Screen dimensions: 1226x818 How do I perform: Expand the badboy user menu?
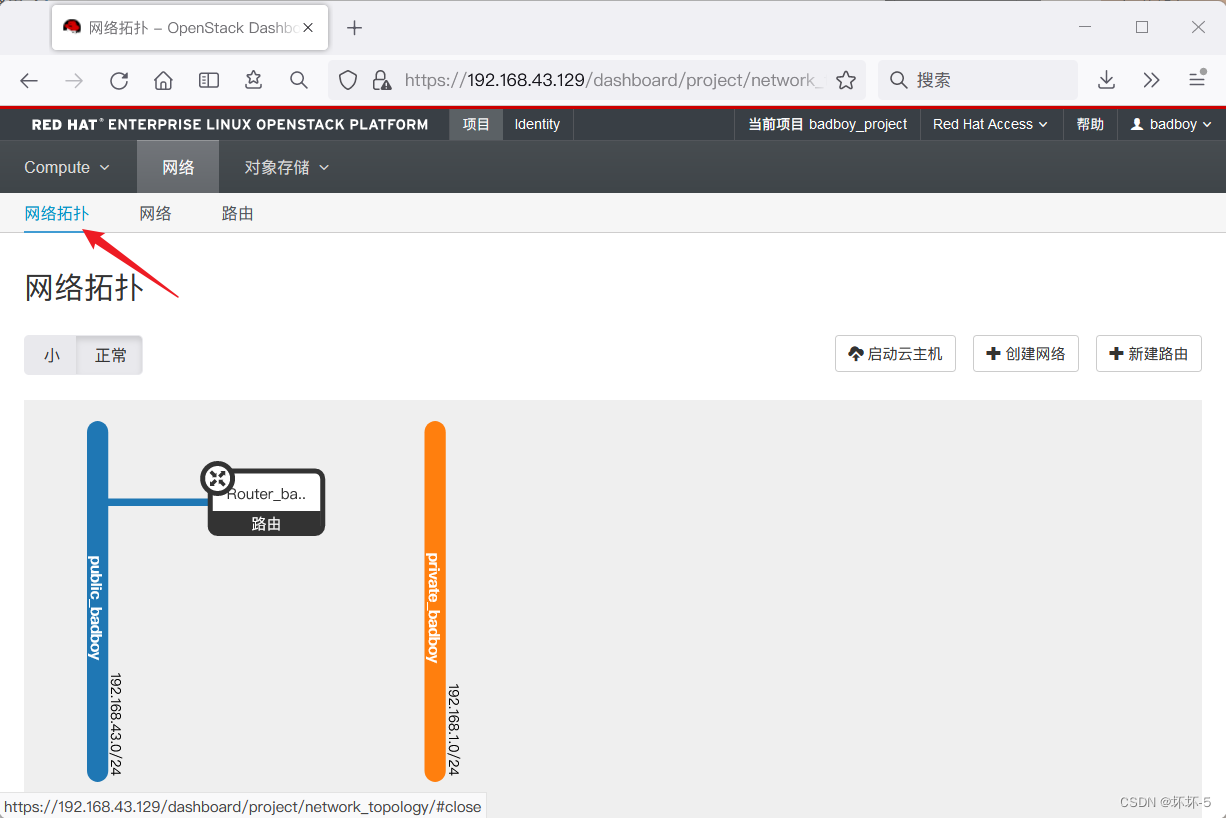click(1171, 124)
